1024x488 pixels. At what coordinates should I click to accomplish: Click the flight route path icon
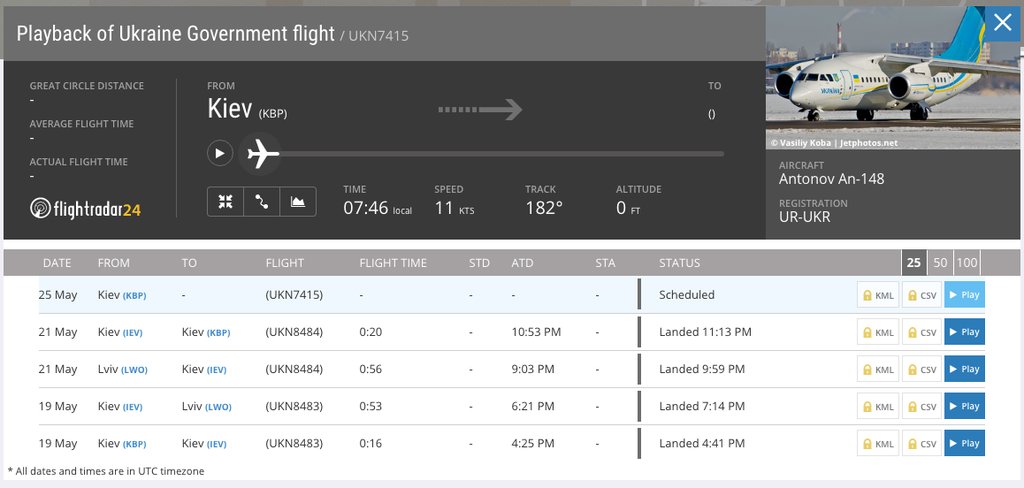tap(262, 202)
